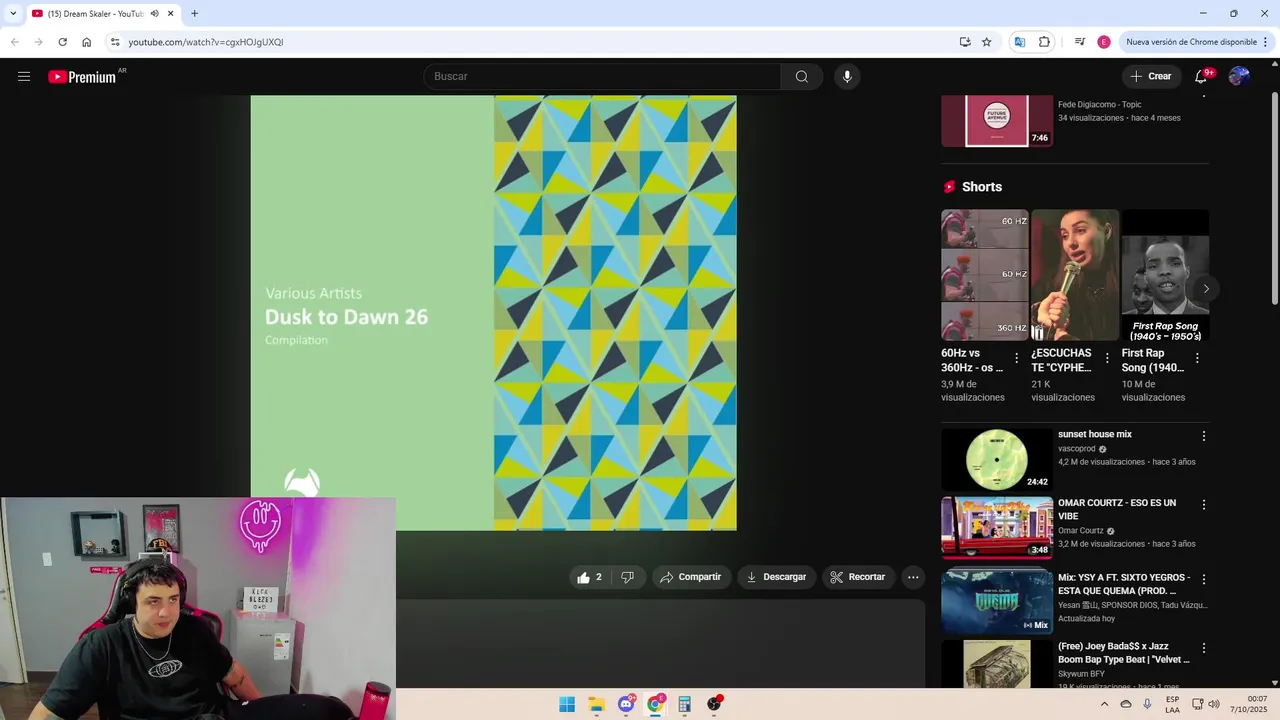Click the Omar Courtz channel name
Image resolution: width=1280 pixels, height=720 pixels.
(1081, 531)
